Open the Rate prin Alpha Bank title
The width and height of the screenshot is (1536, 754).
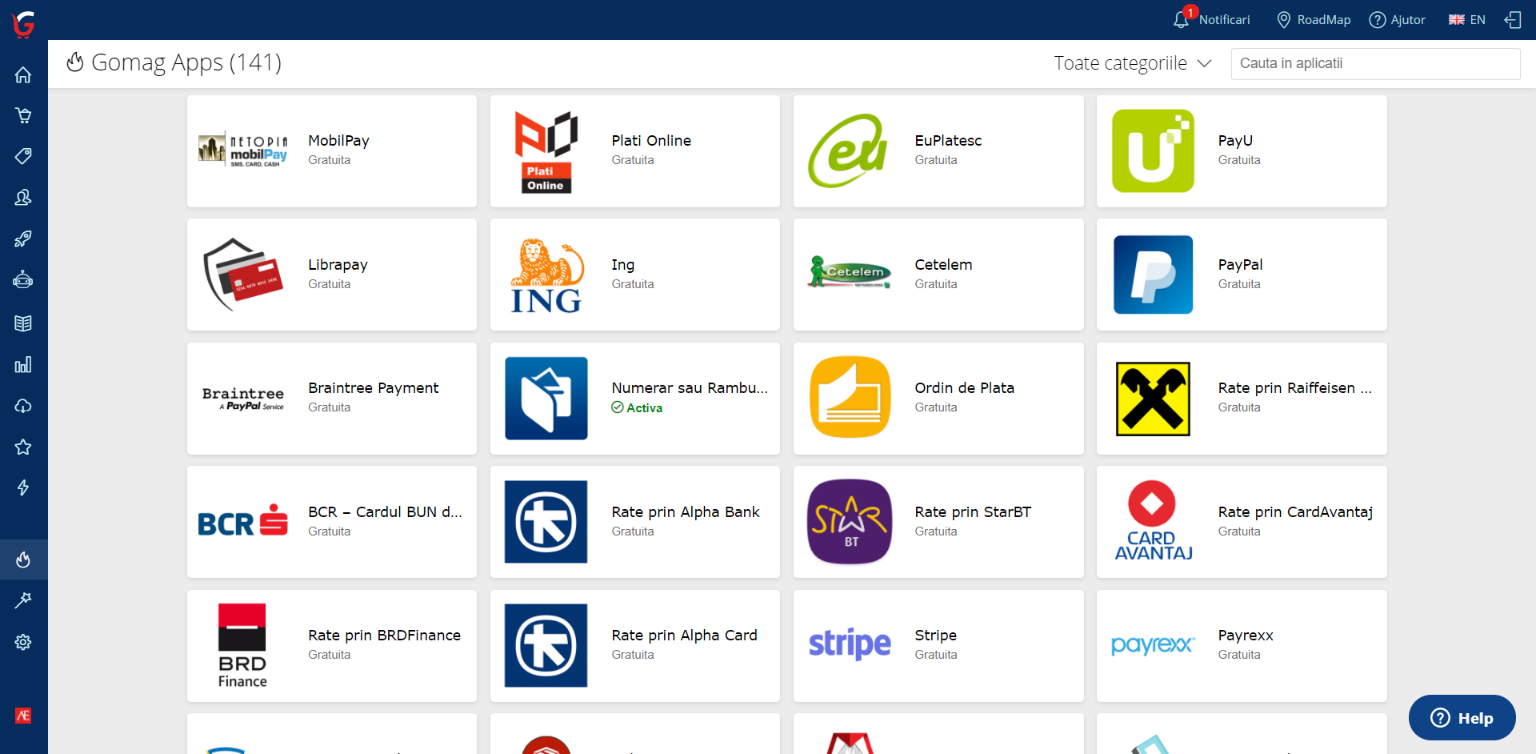click(686, 512)
